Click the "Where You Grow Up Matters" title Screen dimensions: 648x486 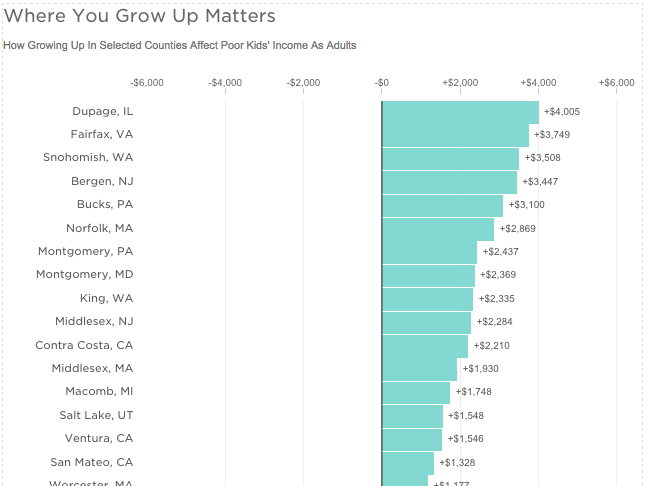pyautogui.click(x=140, y=17)
